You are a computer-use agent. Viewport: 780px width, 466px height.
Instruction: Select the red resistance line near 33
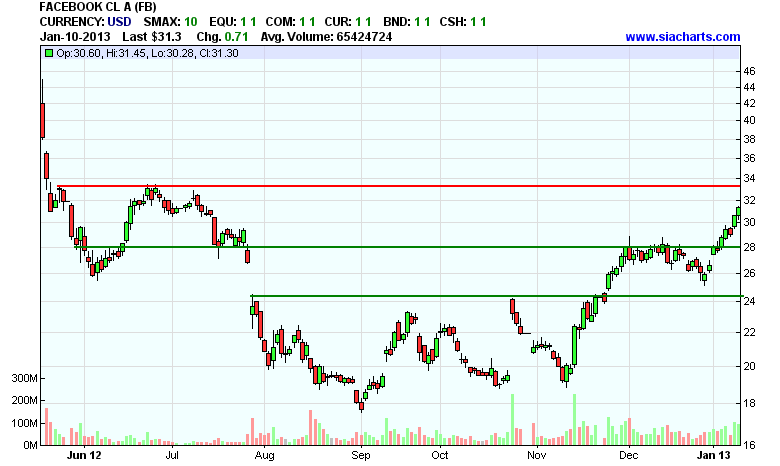click(400, 186)
